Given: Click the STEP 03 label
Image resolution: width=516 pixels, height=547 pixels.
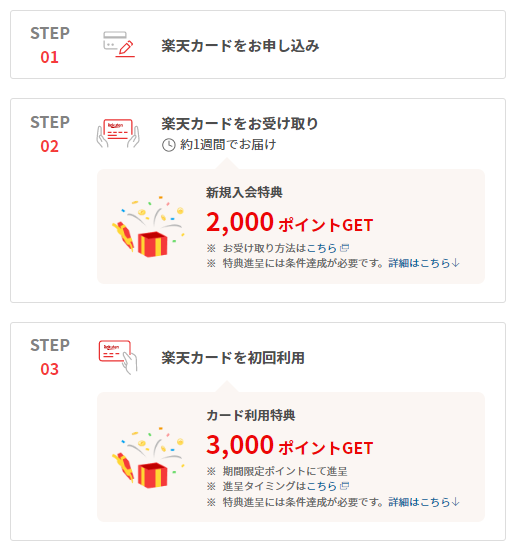Looking at the screenshot, I should click(50, 357).
